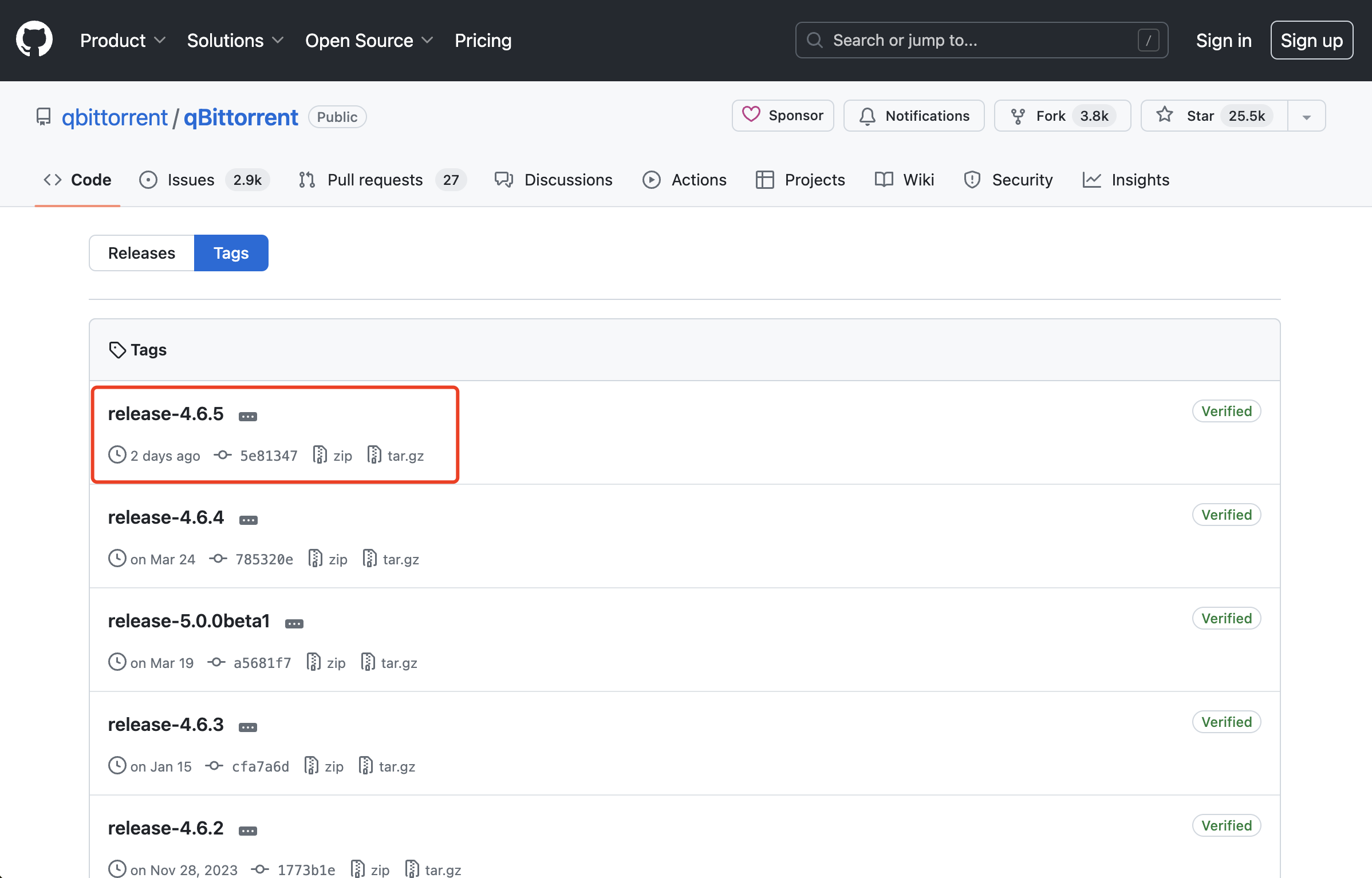The height and width of the screenshot is (878, 1372).
Task: Click the on Mar 19 timestamp
Action: (162, 663)
